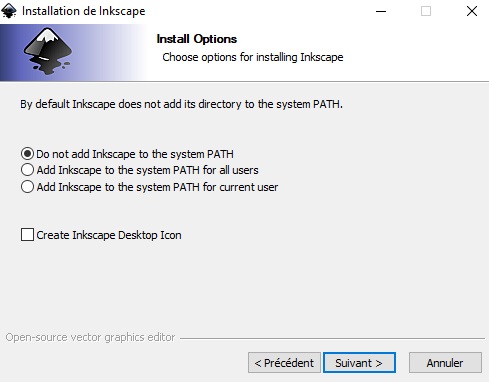The height and width of the screenshot is (382, 489).
Task: Click the 'Open-source vector graphics editor' branding text
Action: pos(90,337)
